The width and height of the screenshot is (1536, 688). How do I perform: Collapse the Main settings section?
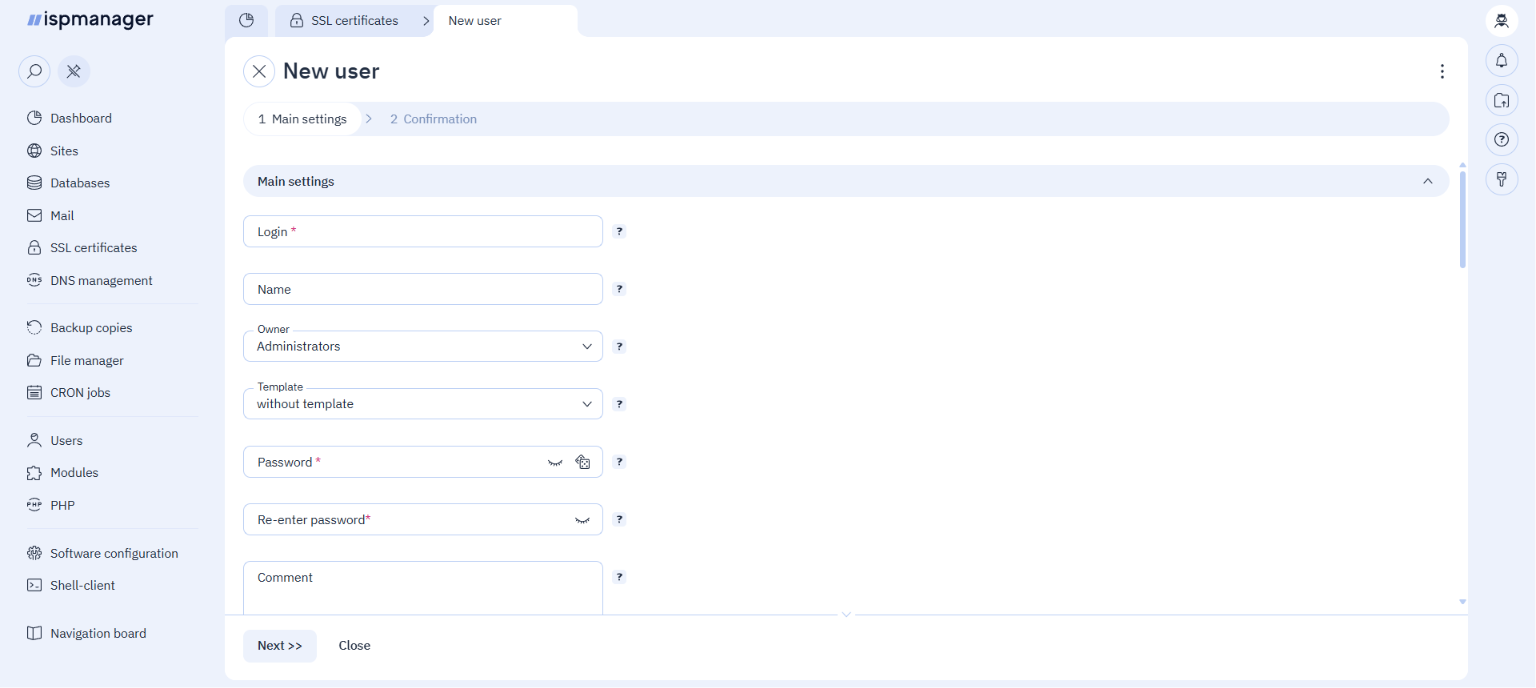tap(1428, 181)
